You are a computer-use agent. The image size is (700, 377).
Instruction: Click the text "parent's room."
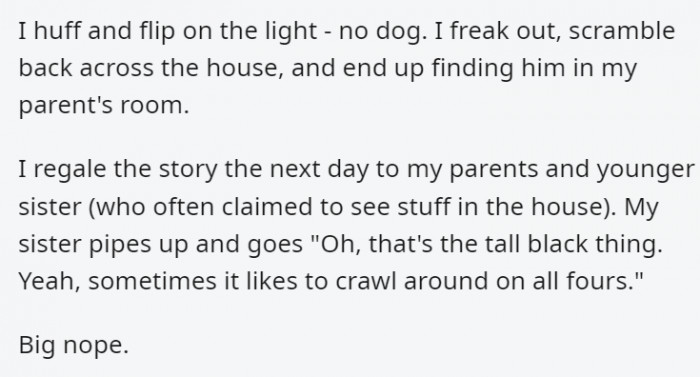click(104, 106)
